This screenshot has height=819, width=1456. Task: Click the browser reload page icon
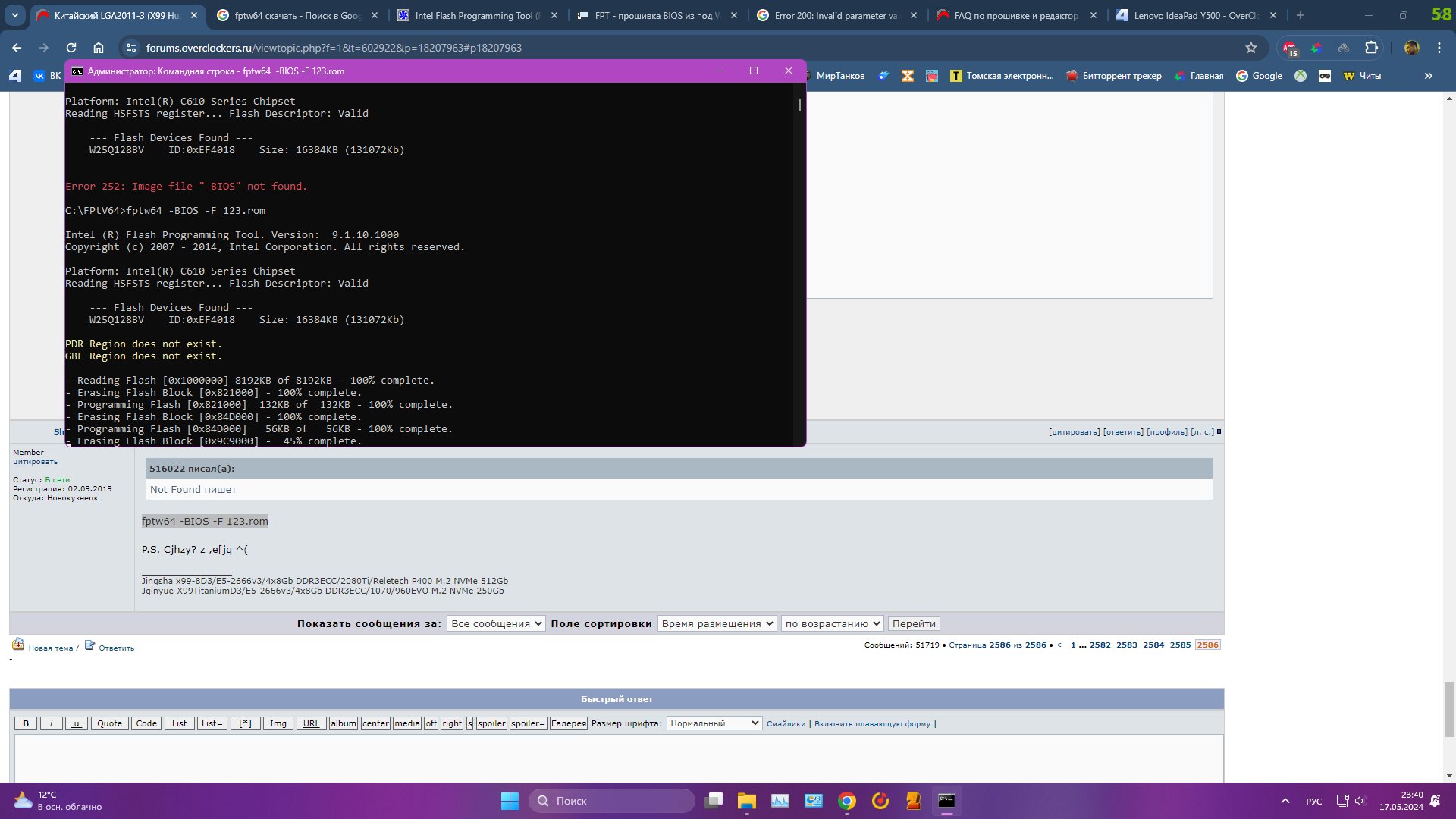[x=71, y=48]
